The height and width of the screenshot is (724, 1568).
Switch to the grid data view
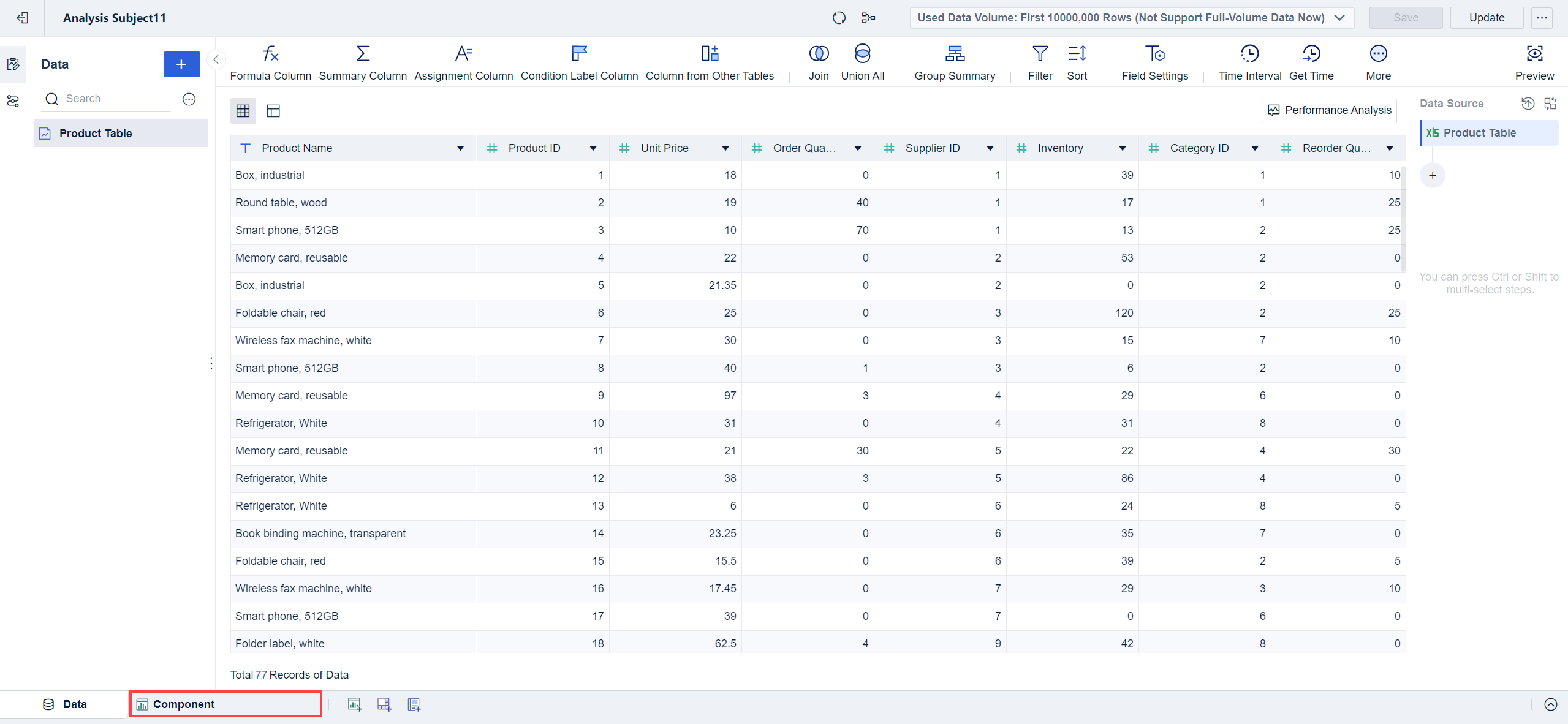(243, 110)
